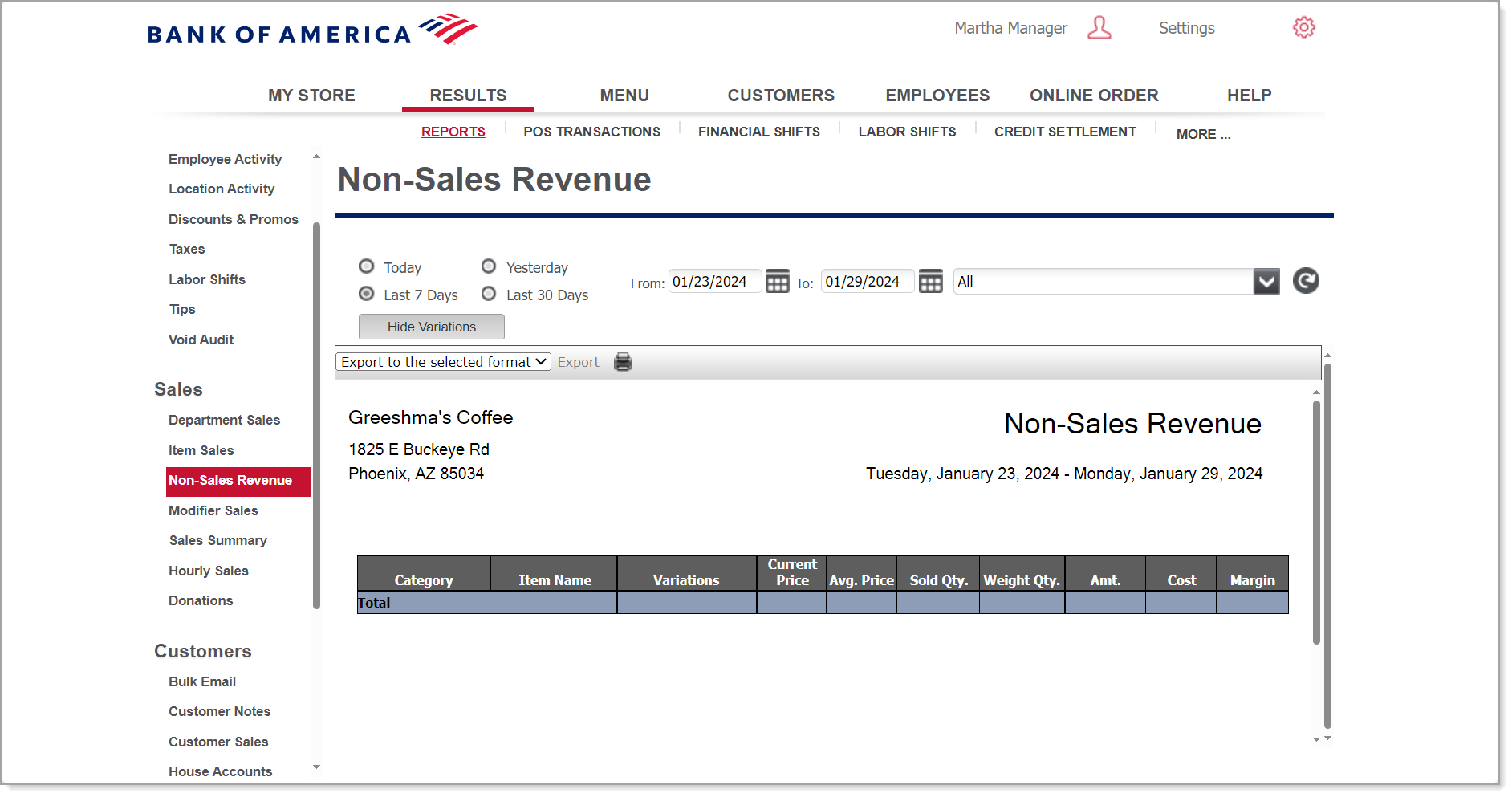
Task: Open Customer Notes report
Action: (220, 711)
